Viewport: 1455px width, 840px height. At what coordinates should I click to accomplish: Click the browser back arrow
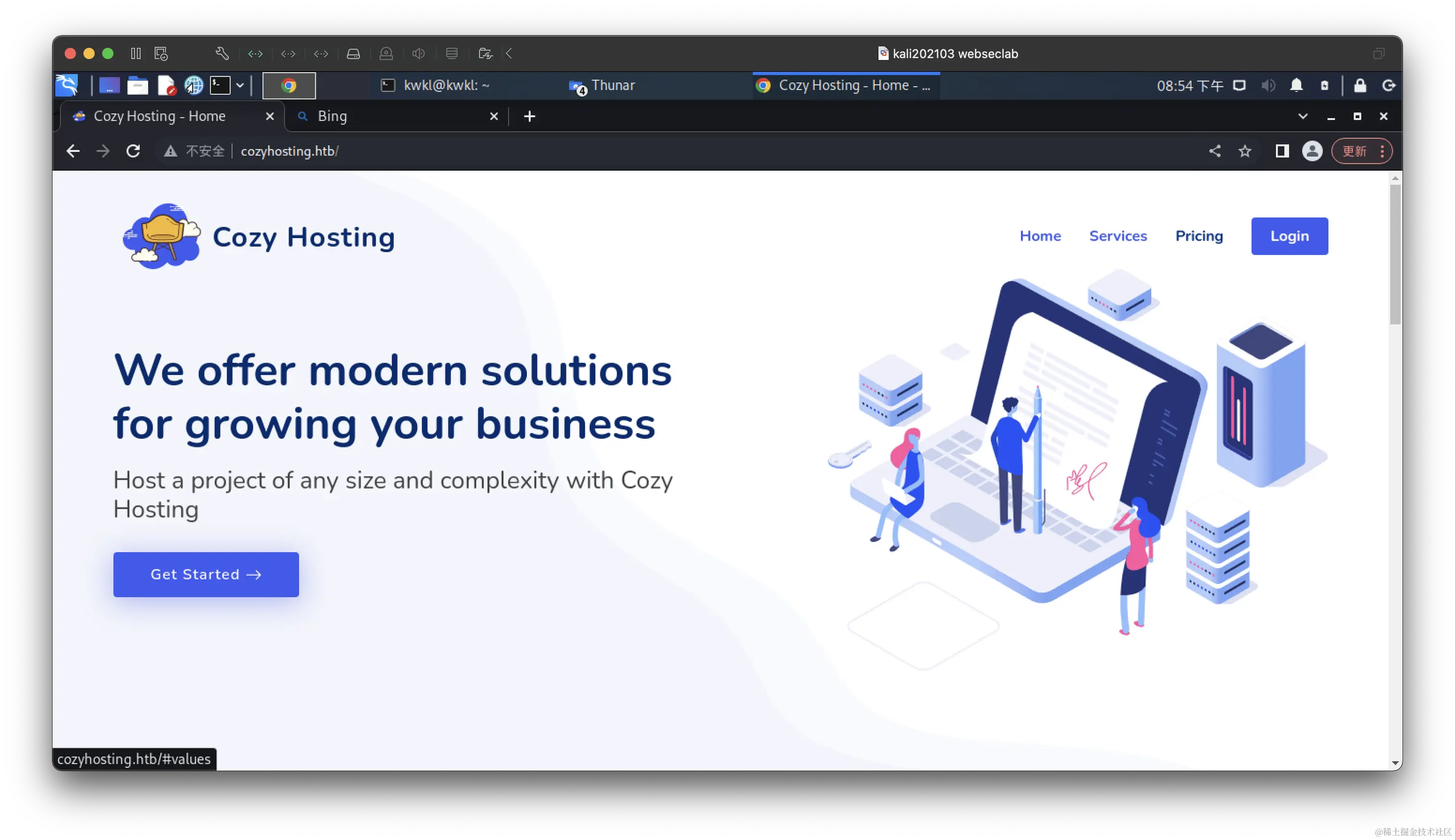pos(73,151)
